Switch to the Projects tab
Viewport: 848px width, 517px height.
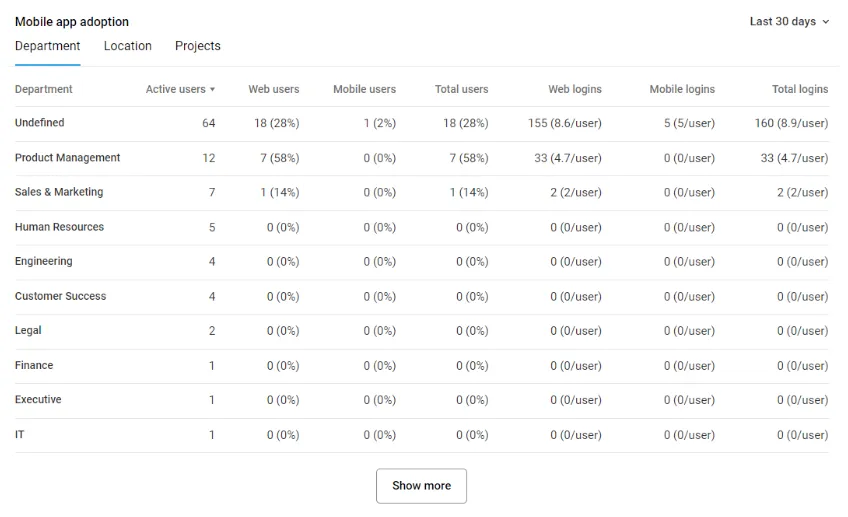pyautogui.click(x=197, y=46)
